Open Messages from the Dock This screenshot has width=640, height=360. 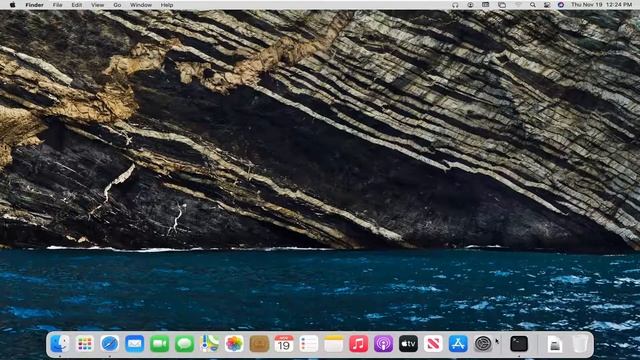pyautogui.click(x=184, y=344)
